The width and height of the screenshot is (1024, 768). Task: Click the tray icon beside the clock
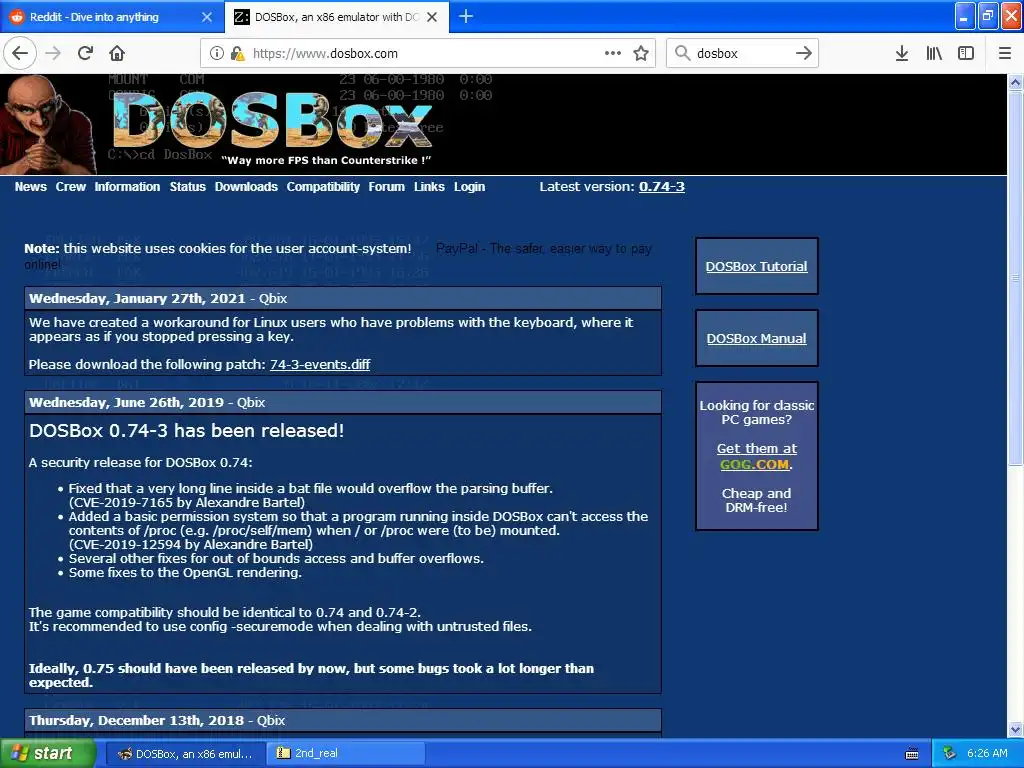pos(950,754)
